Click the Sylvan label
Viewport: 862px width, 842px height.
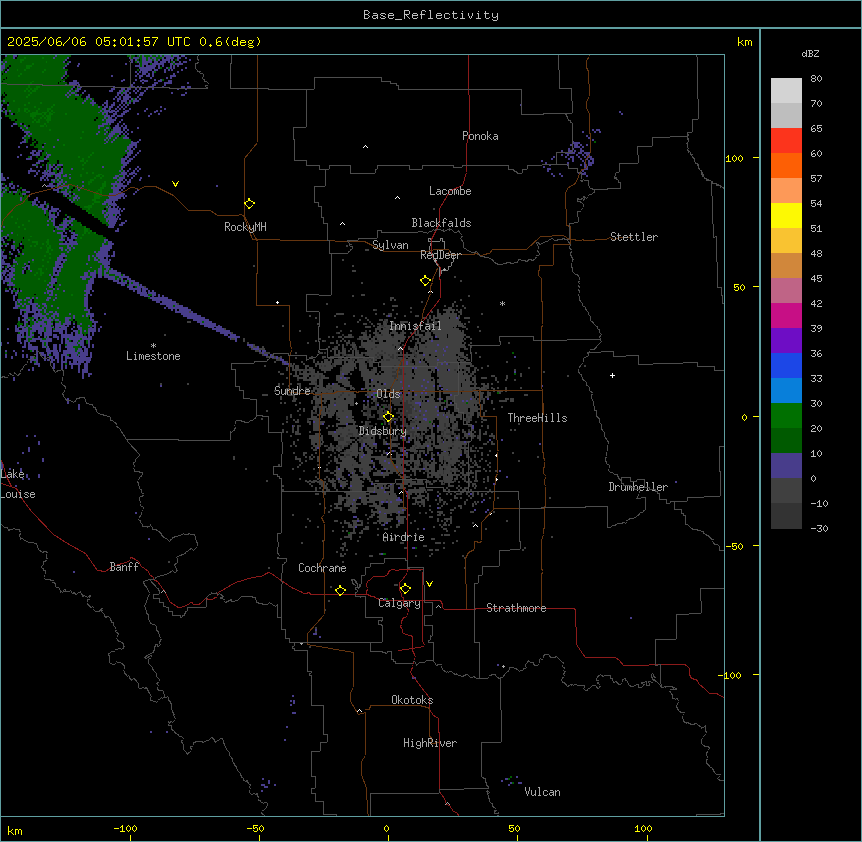(x=390, y=246)
